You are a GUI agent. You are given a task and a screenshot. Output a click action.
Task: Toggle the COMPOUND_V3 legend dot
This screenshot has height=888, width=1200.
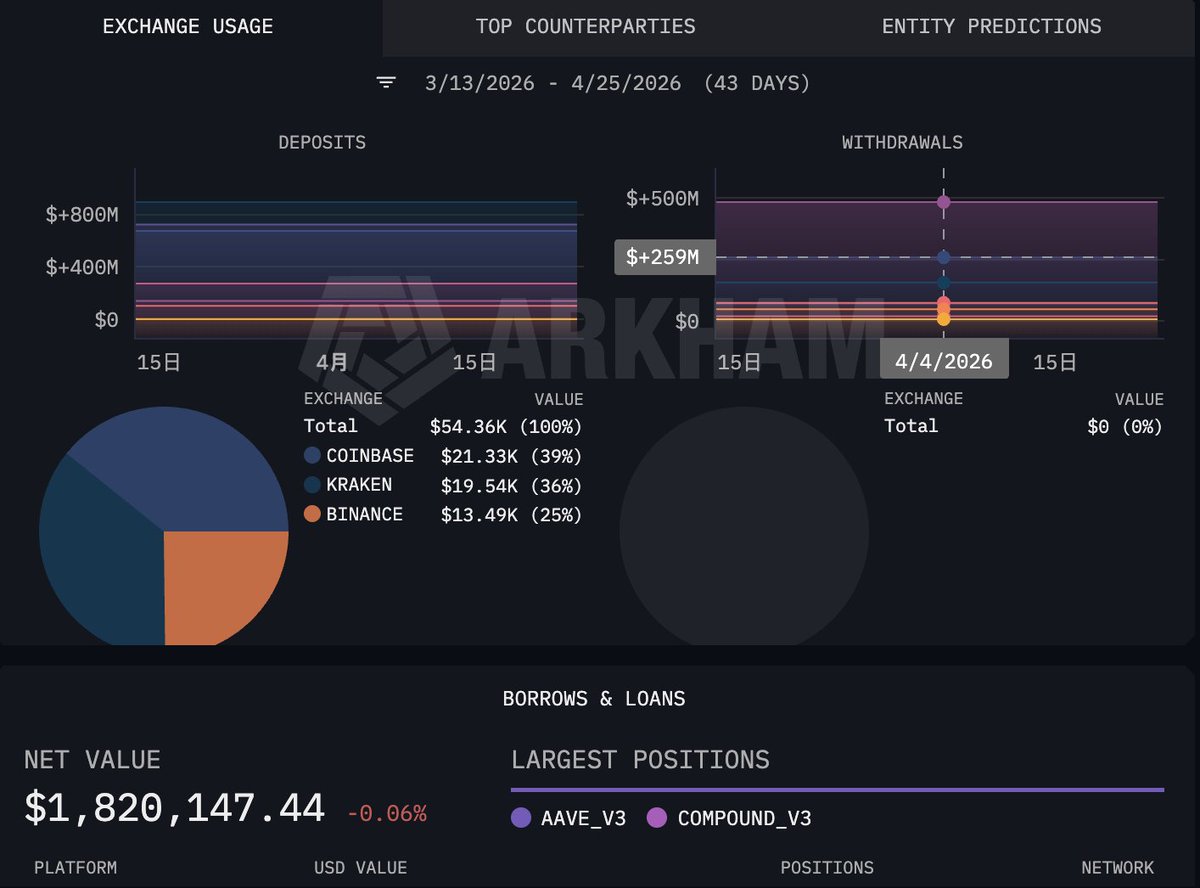(x=657, y=818)
